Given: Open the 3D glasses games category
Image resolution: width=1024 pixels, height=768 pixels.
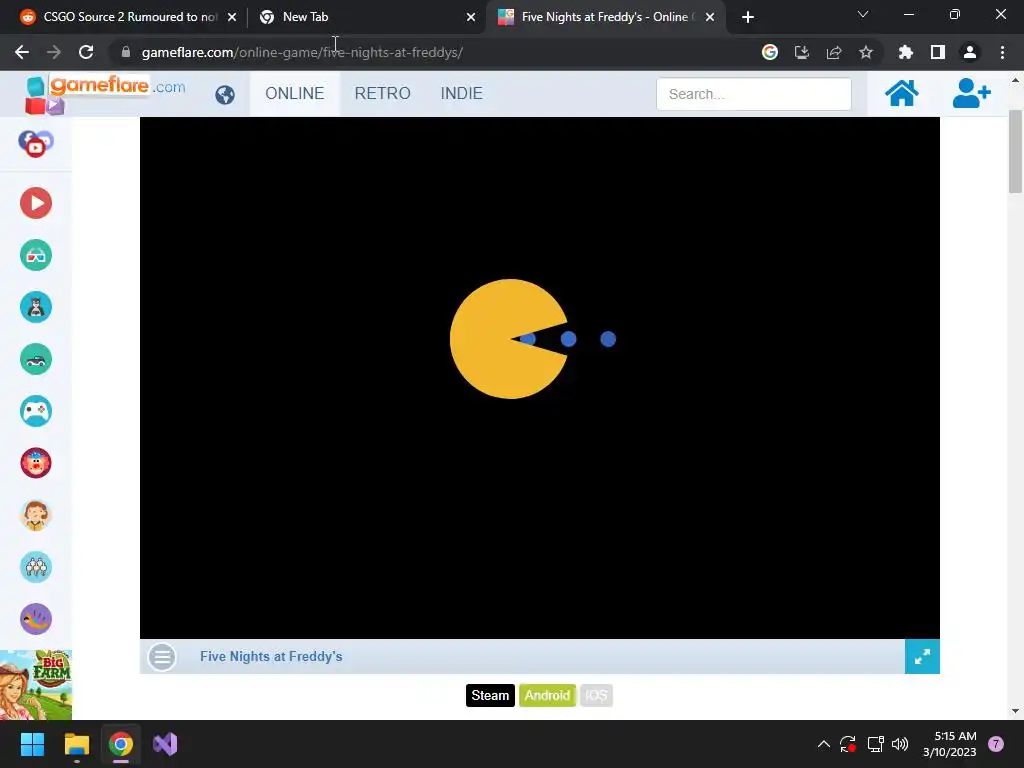Looking at the screenshot, I should click(36, 255).
